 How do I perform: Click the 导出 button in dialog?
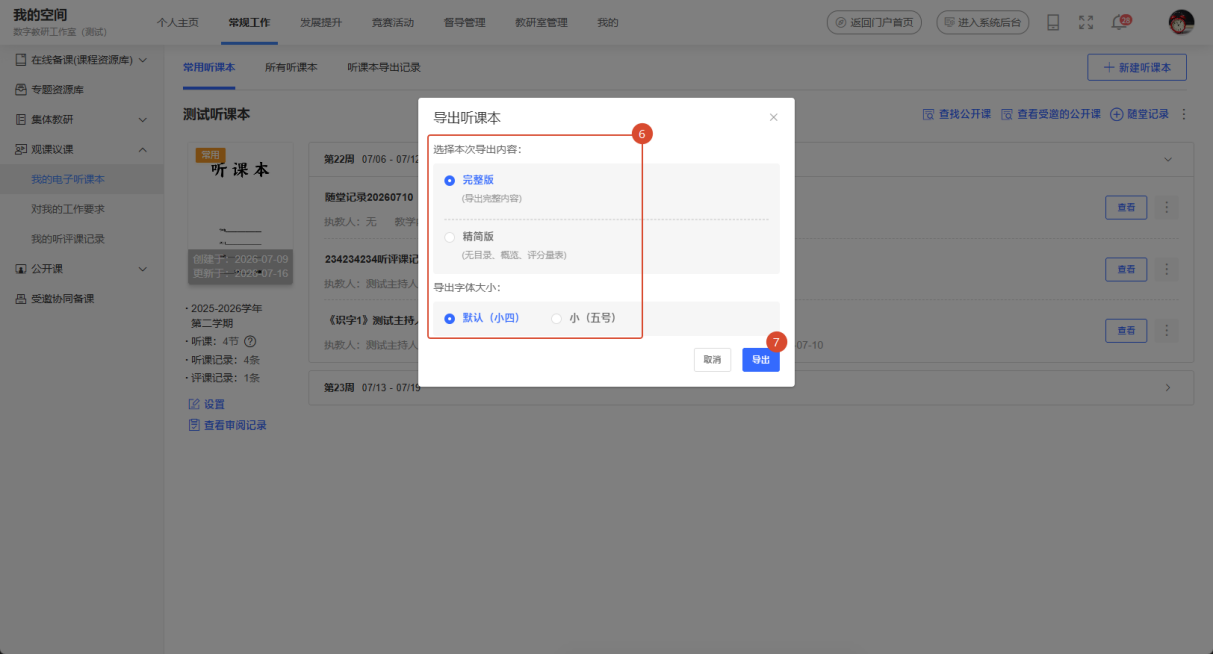(x=761, y=360)
